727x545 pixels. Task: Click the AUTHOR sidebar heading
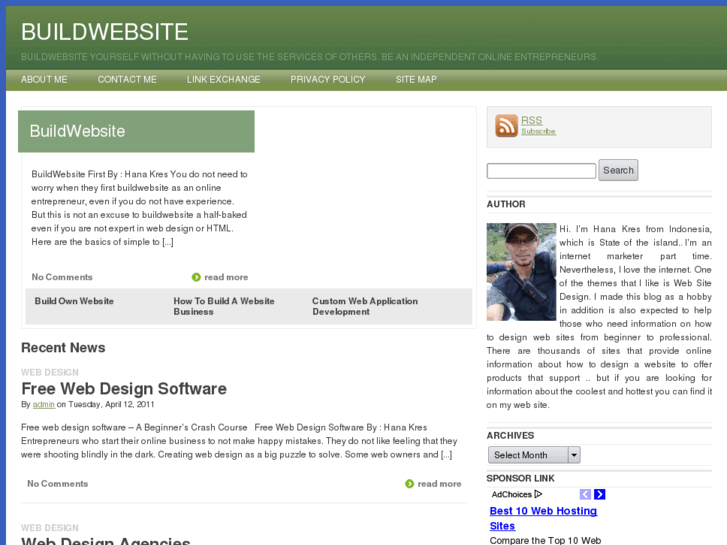pos(506,204)
